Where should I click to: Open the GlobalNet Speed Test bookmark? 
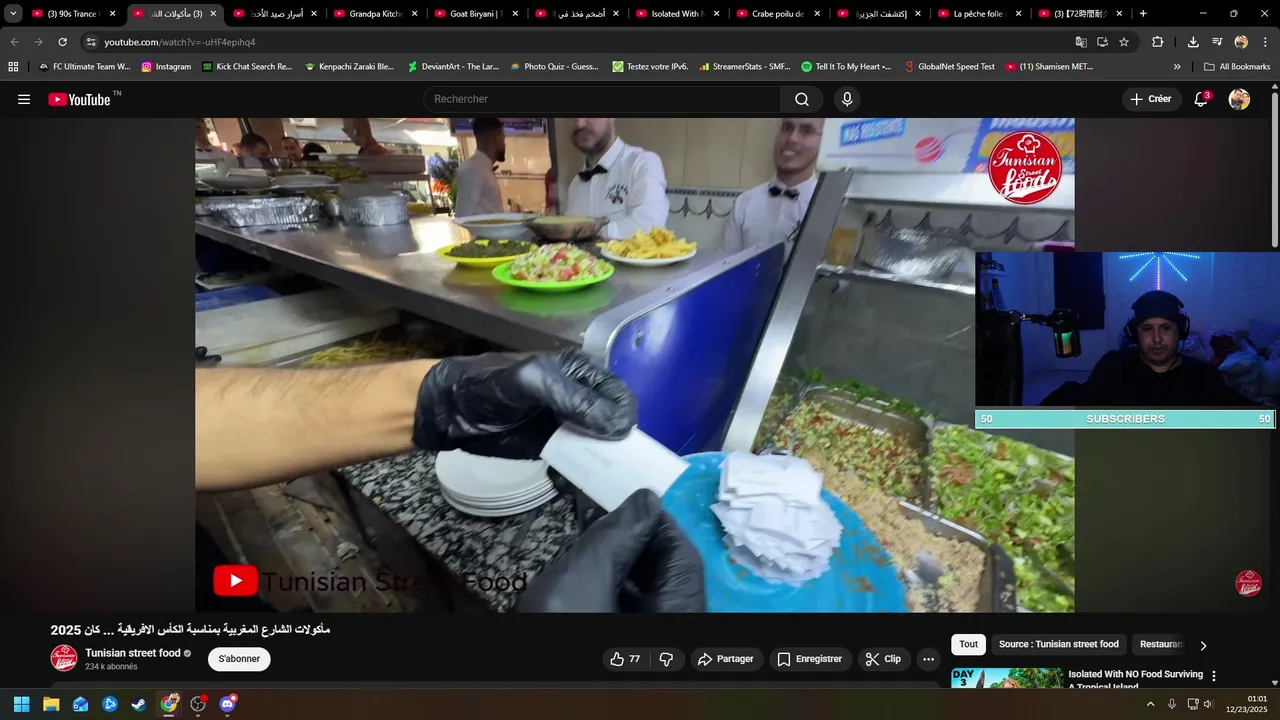click(949, 67)
